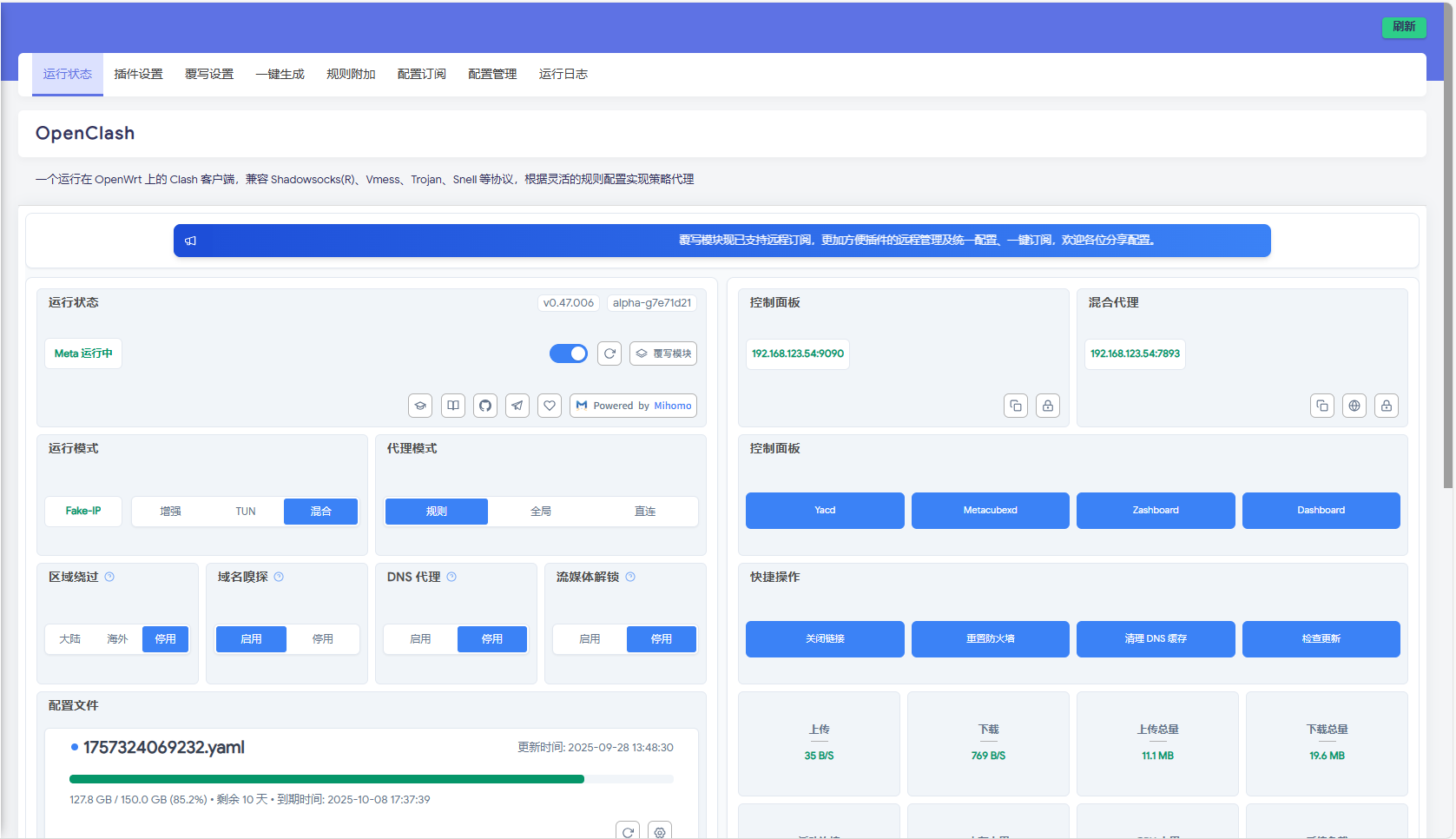Screen dimensions: 1456x839
Task: Open the Telegram paper plane icon
Action: pos(517,406)
